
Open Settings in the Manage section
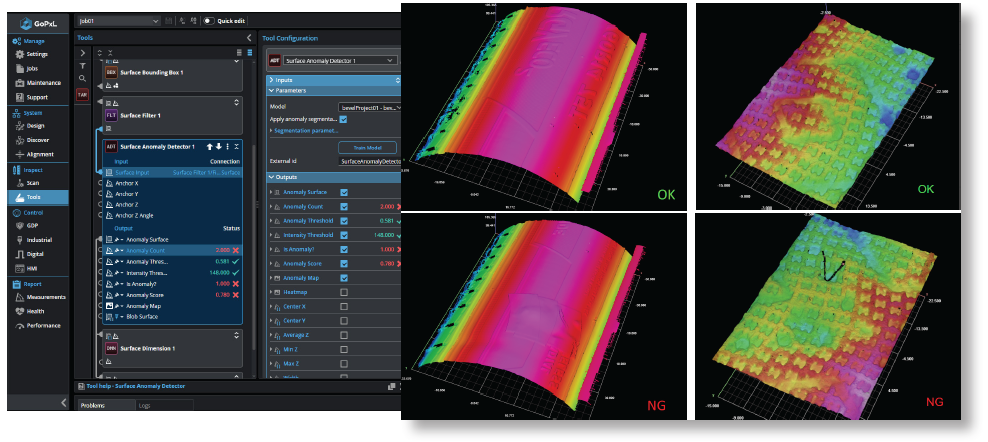[36, 54]
